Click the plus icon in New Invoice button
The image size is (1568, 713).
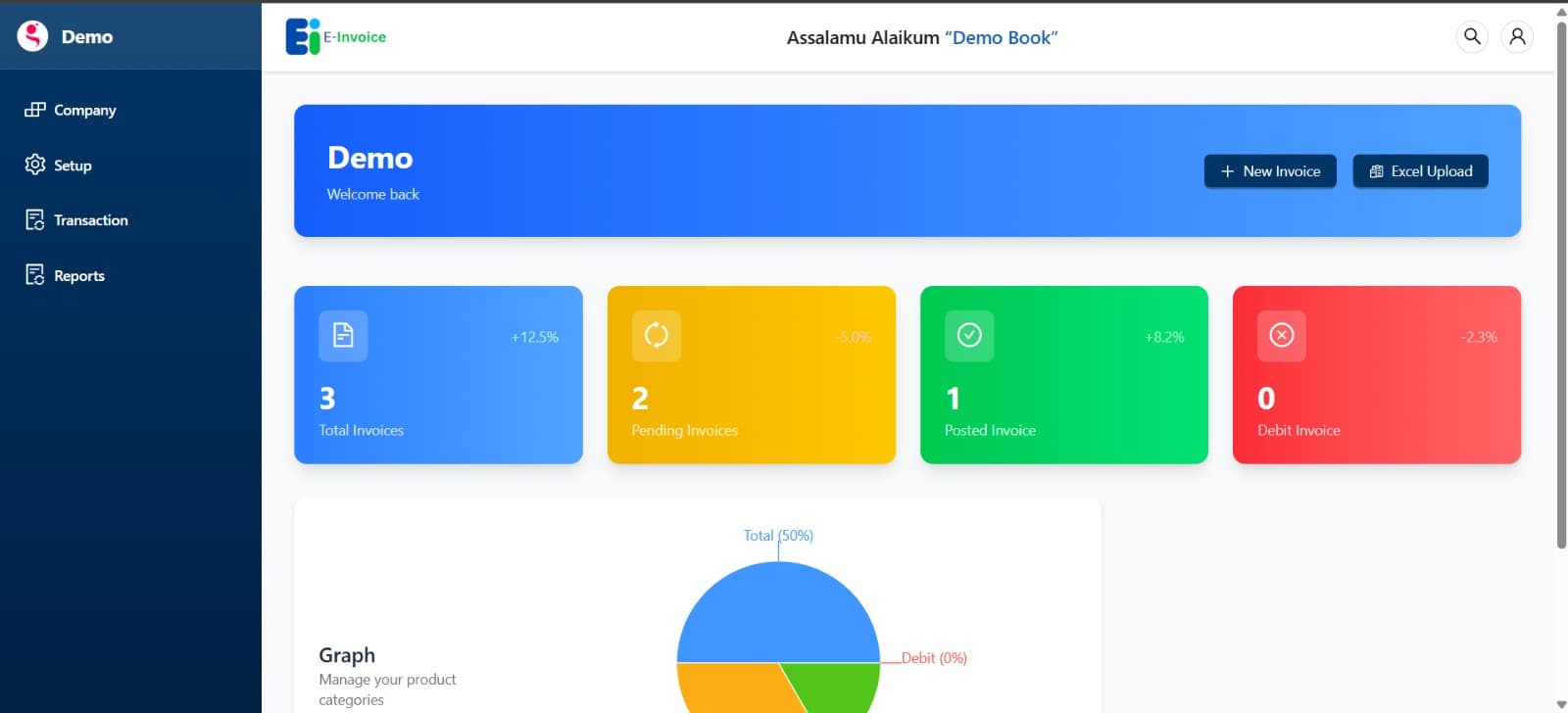[x=1227, y=171]
